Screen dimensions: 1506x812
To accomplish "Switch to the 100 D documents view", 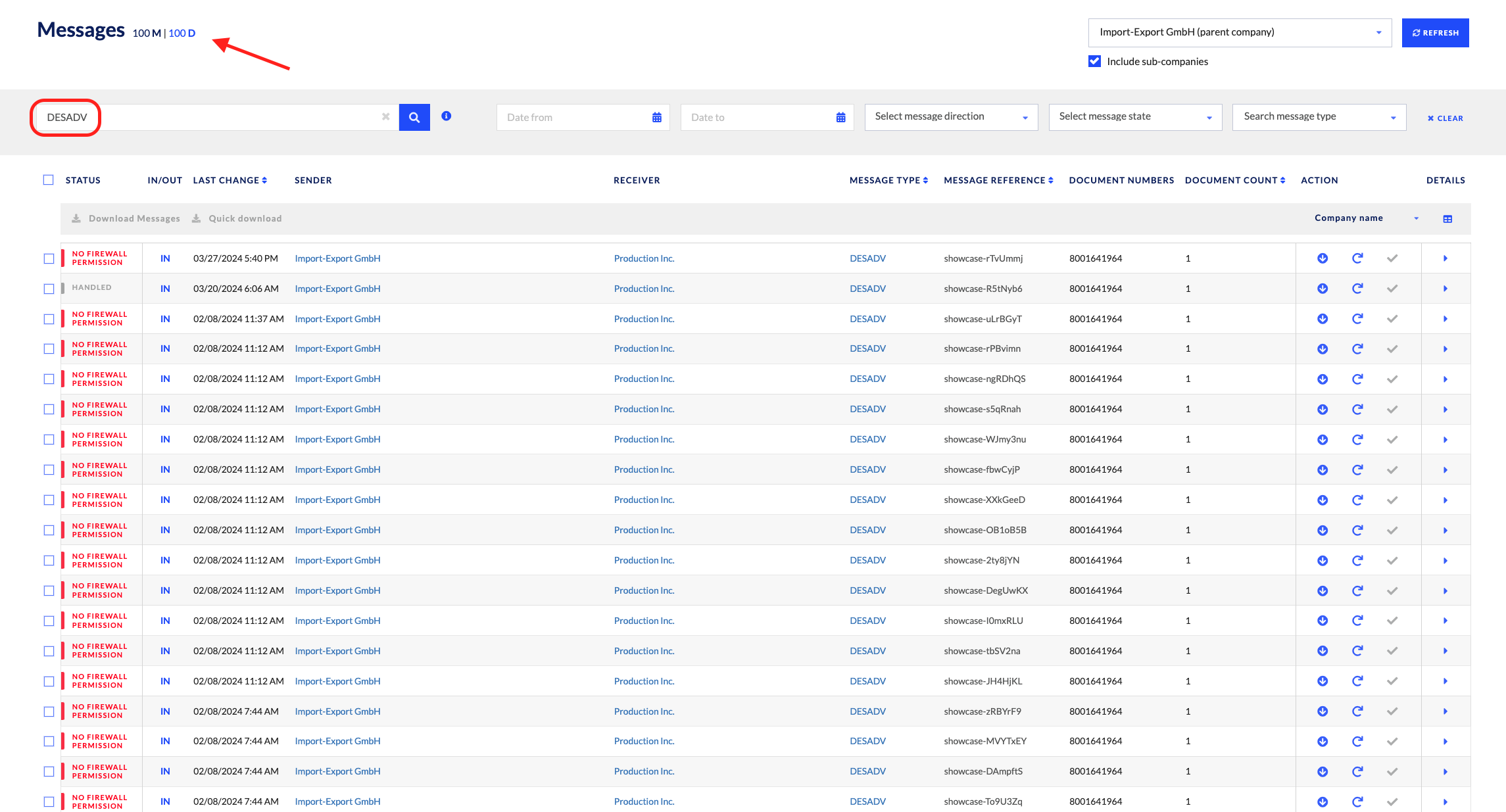I will pos(182,34).
